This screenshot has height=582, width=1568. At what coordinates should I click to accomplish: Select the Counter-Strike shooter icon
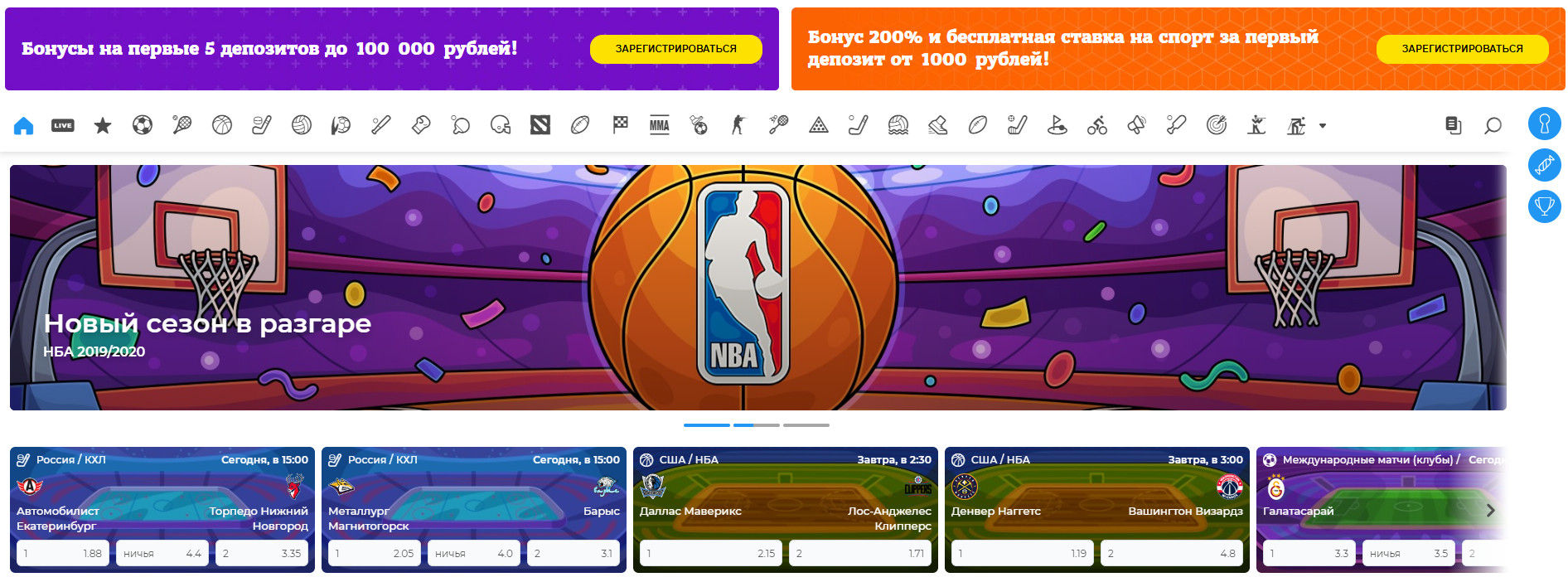click(738, 125)
